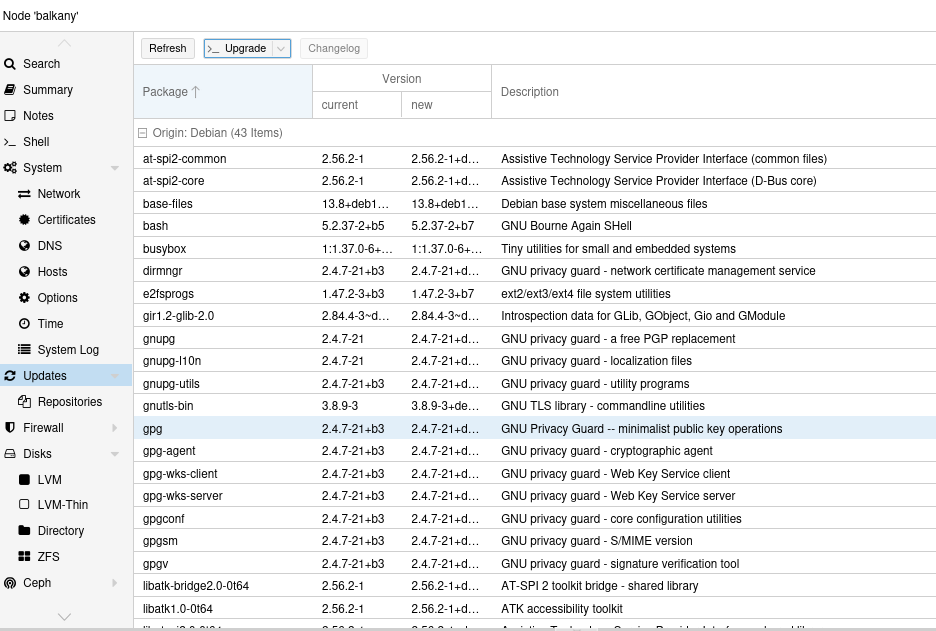
Task: Click the DNS globe icon
Action: pyautogui.click(x=25, y=246)
